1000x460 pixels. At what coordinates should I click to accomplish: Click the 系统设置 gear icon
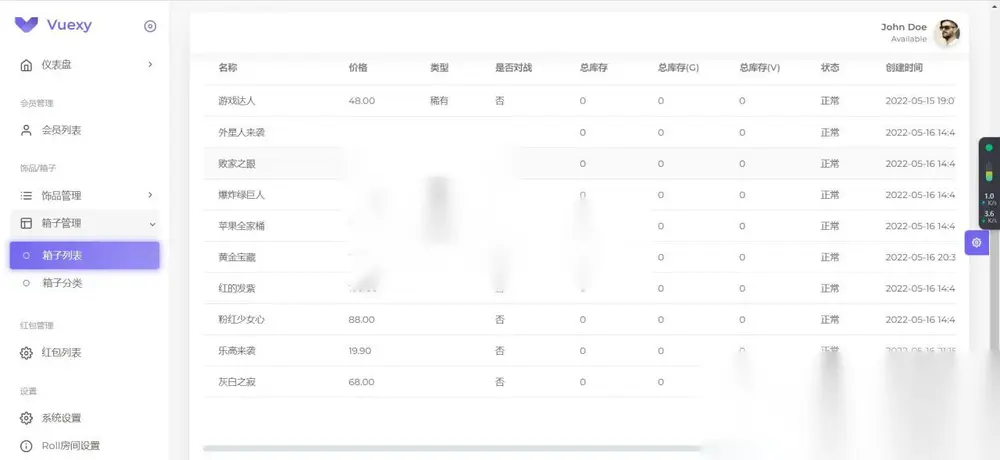click(26, 418)
